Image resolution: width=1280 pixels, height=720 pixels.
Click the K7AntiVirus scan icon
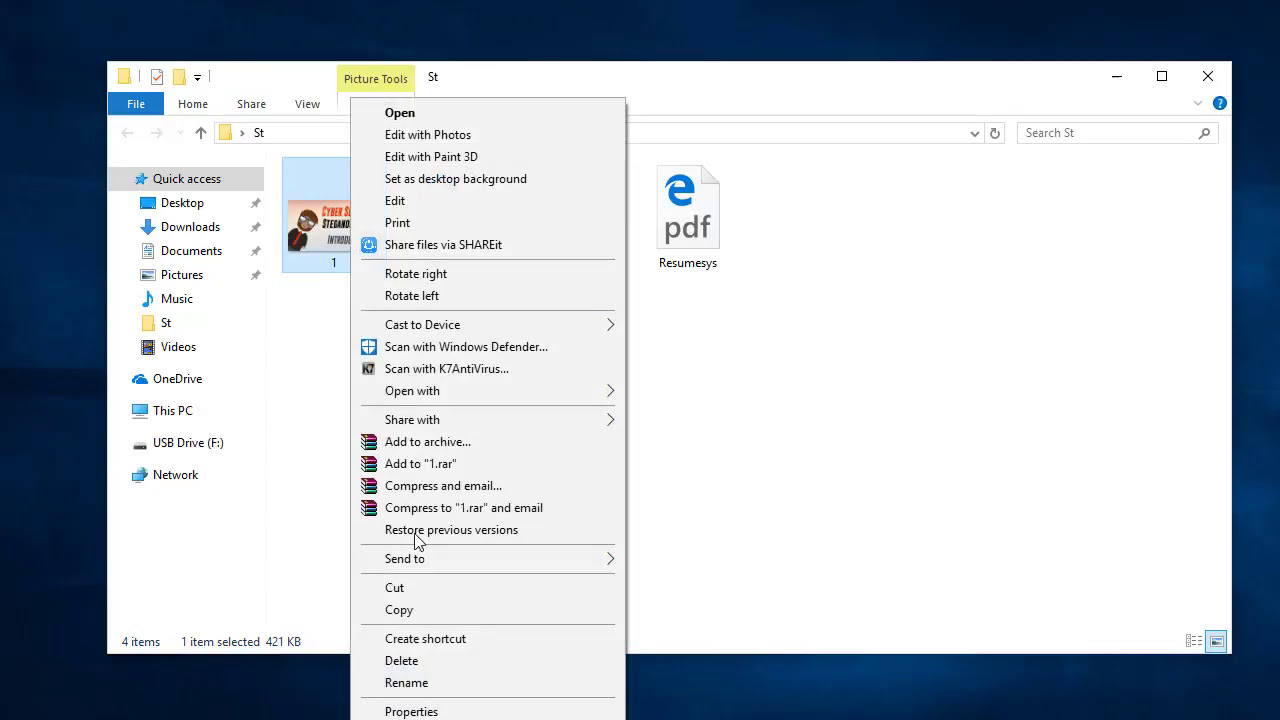tap(369, 369)
